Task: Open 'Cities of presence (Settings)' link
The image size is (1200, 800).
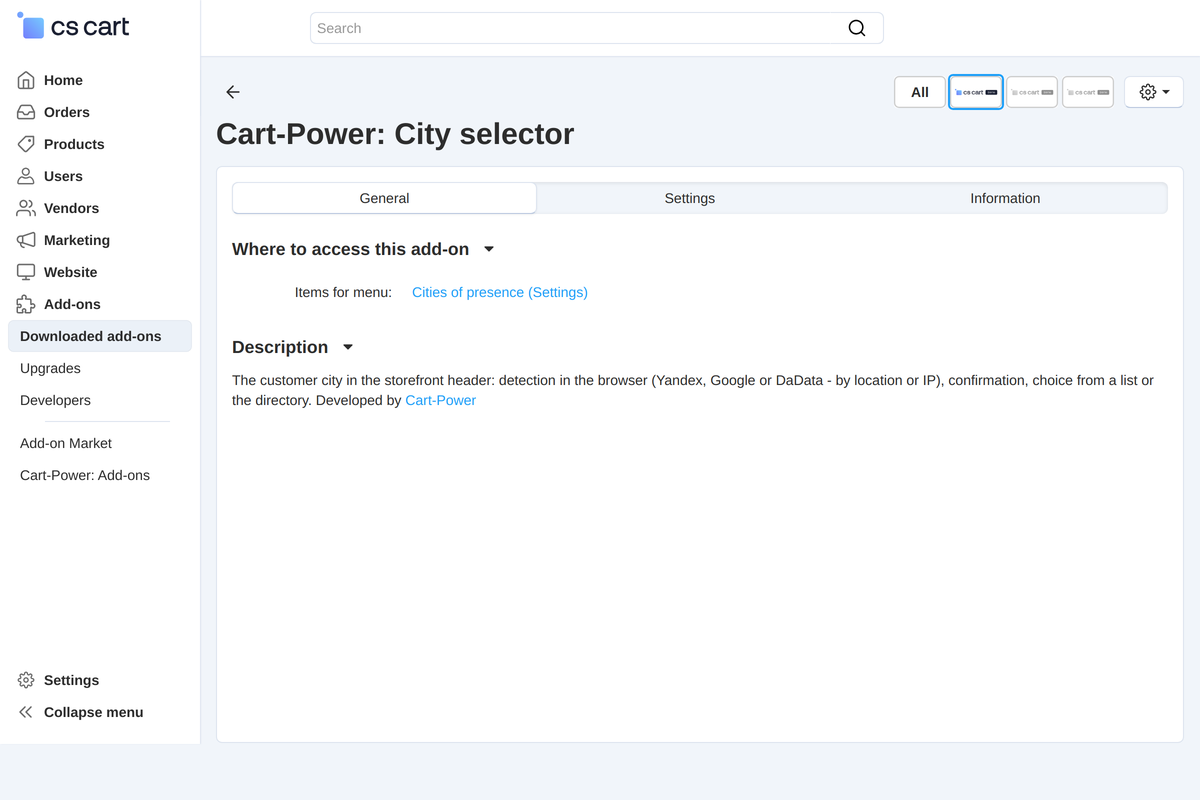Action: tap(500, 292)
